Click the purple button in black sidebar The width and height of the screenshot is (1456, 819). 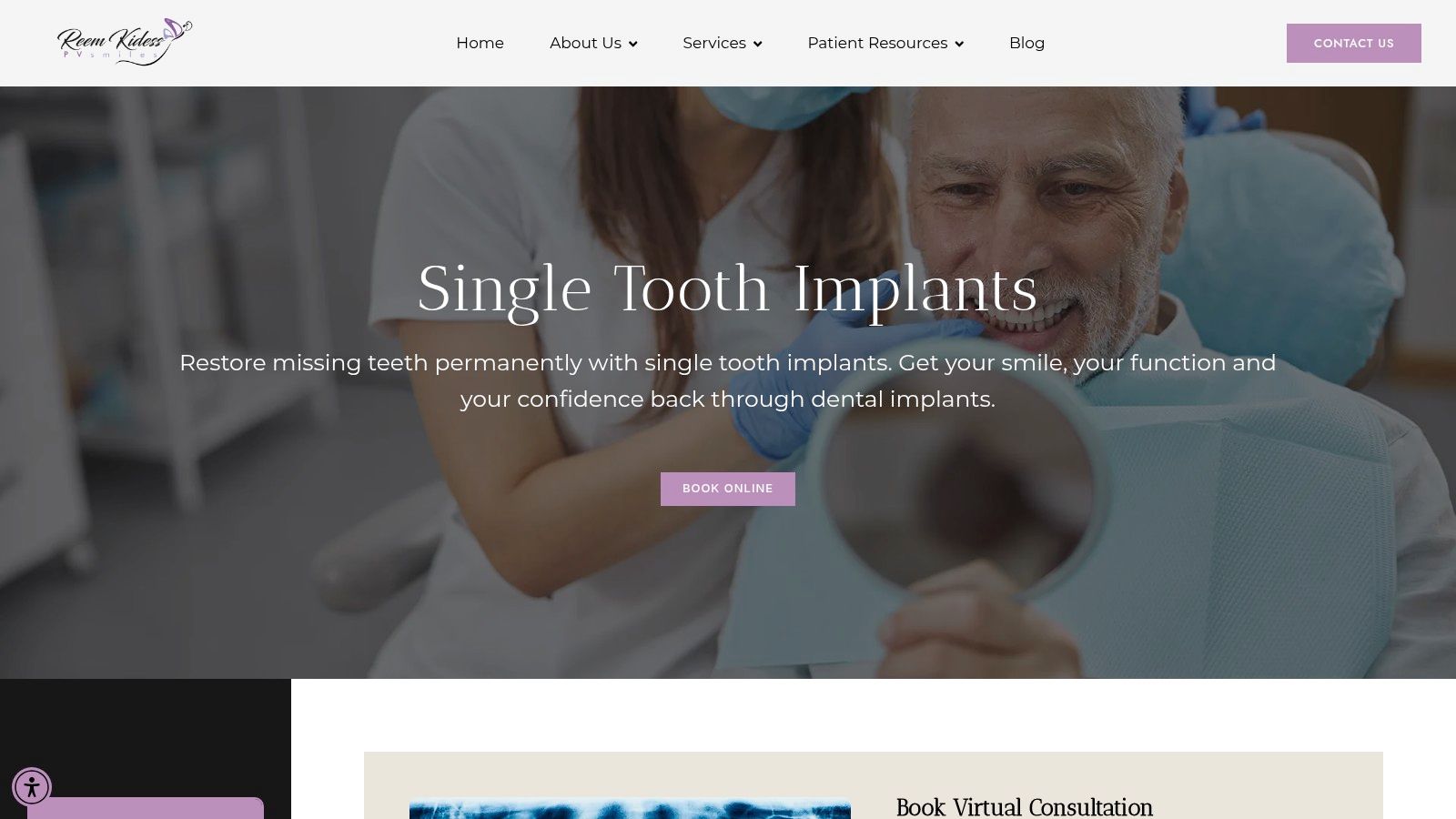[x=146, y=808]
